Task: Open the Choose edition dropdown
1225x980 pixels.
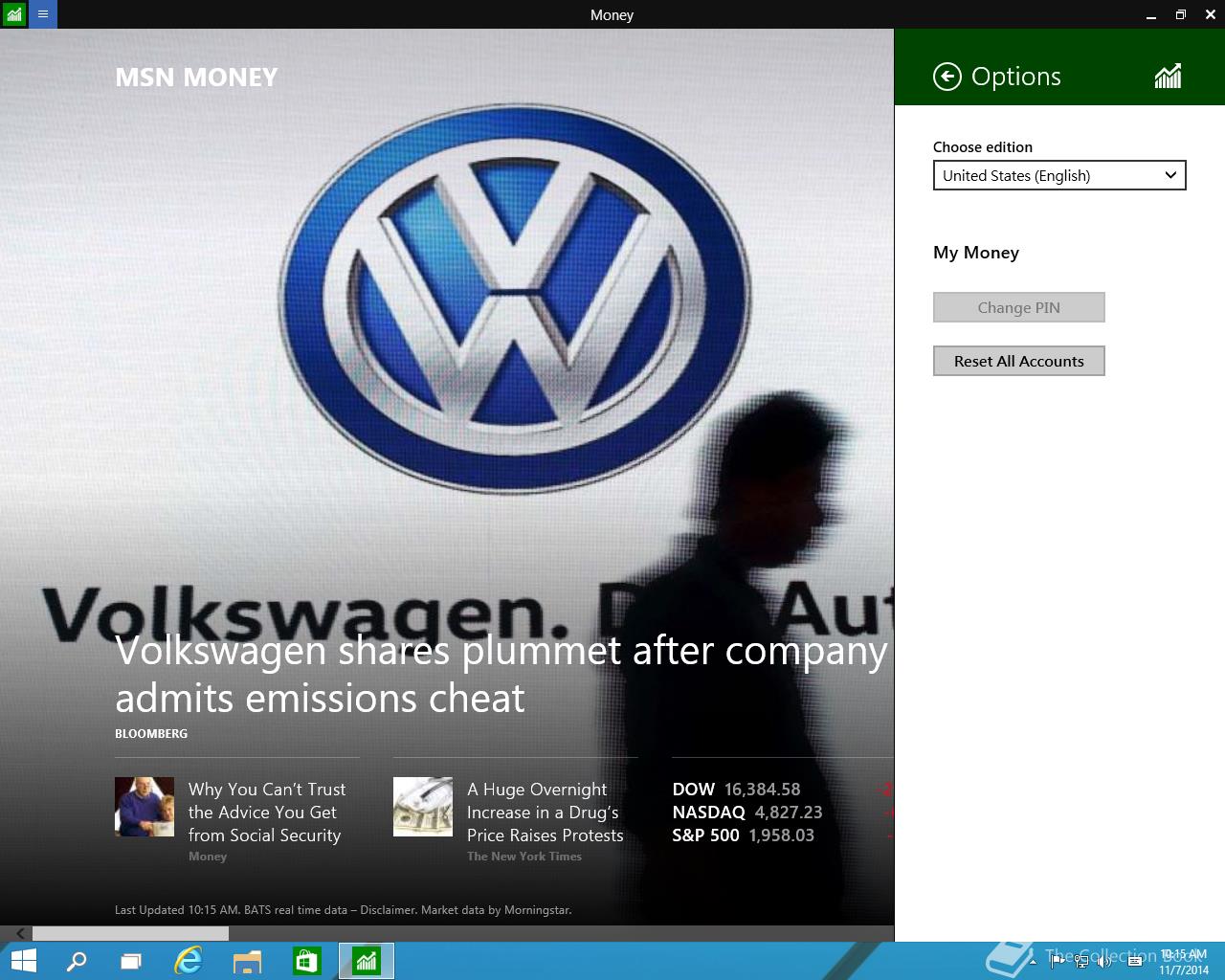Action: (1059, 175)
